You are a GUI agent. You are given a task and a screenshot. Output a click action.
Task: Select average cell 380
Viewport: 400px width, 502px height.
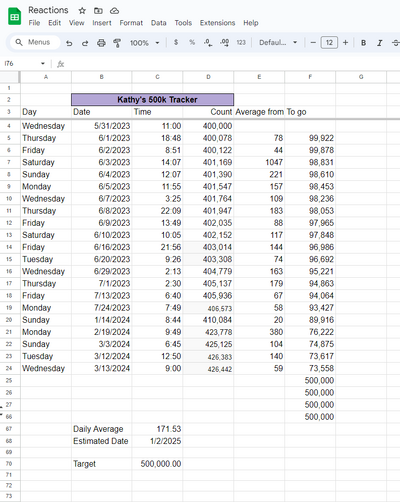(x=259, y=332)
